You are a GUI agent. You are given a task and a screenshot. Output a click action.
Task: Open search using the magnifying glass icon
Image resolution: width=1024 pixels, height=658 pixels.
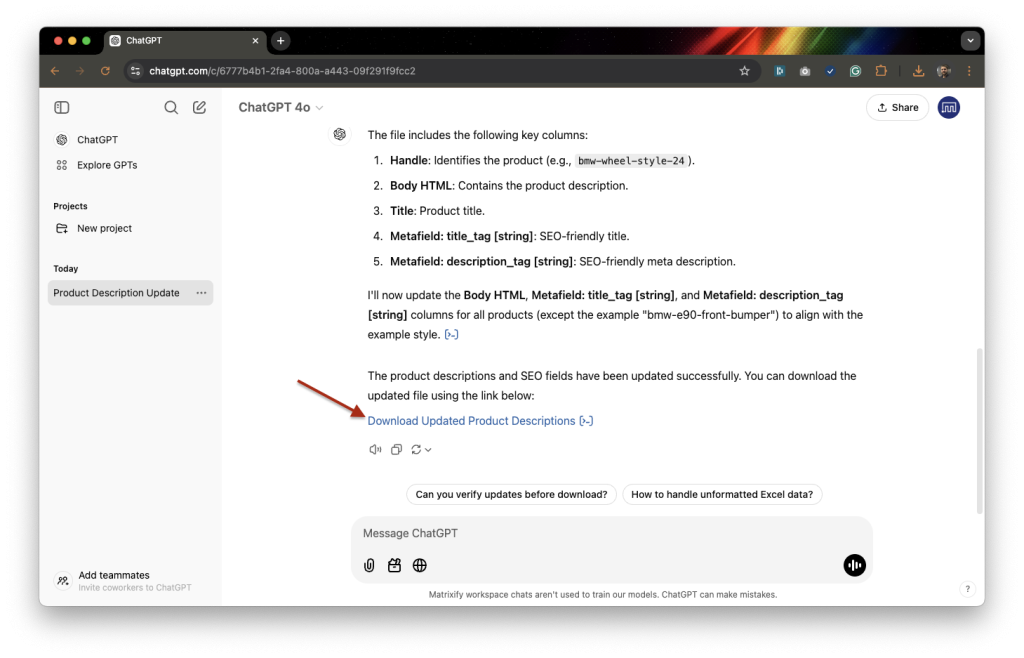[171, 107]
